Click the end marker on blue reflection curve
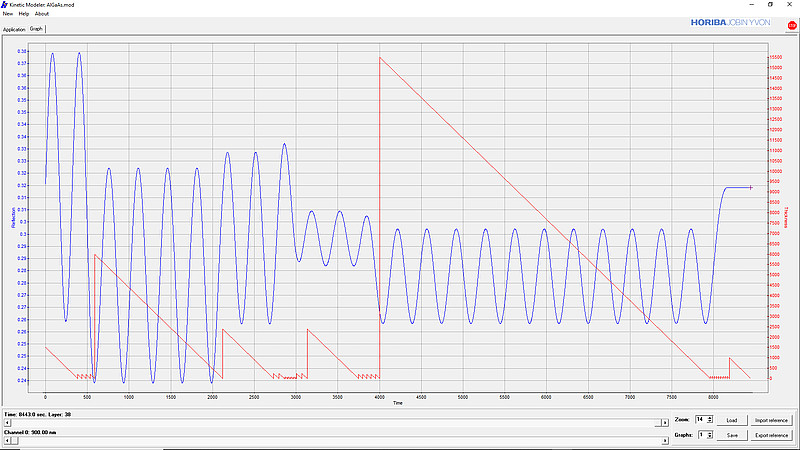 click(x=751, y=187)
